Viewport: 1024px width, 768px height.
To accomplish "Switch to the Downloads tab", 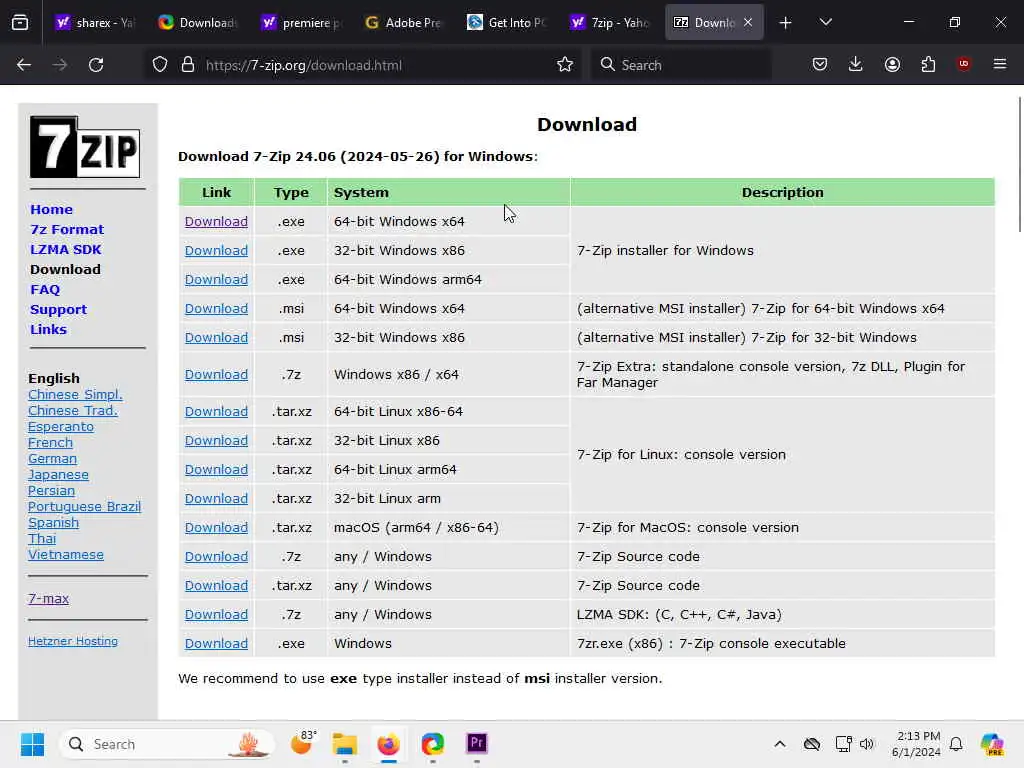I will pos(199,23).
